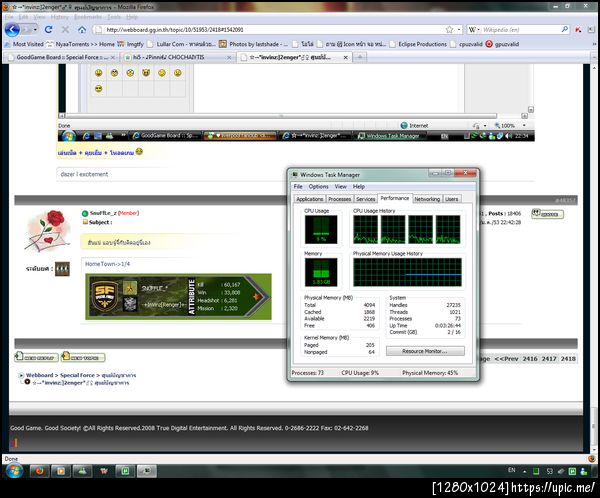Screen dimensions: 600x498
Task: Open the Windows Start orb
Action: point(14,471)
